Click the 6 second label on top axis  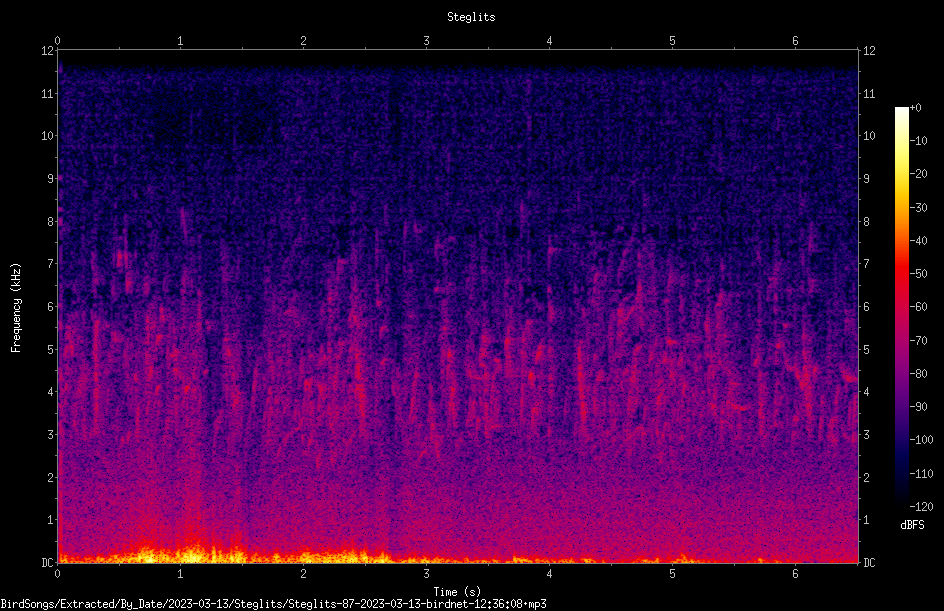point(795,41)
